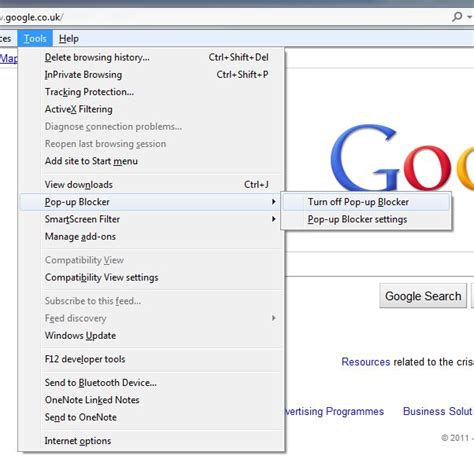Click the Google Search button

click(423, 296)
